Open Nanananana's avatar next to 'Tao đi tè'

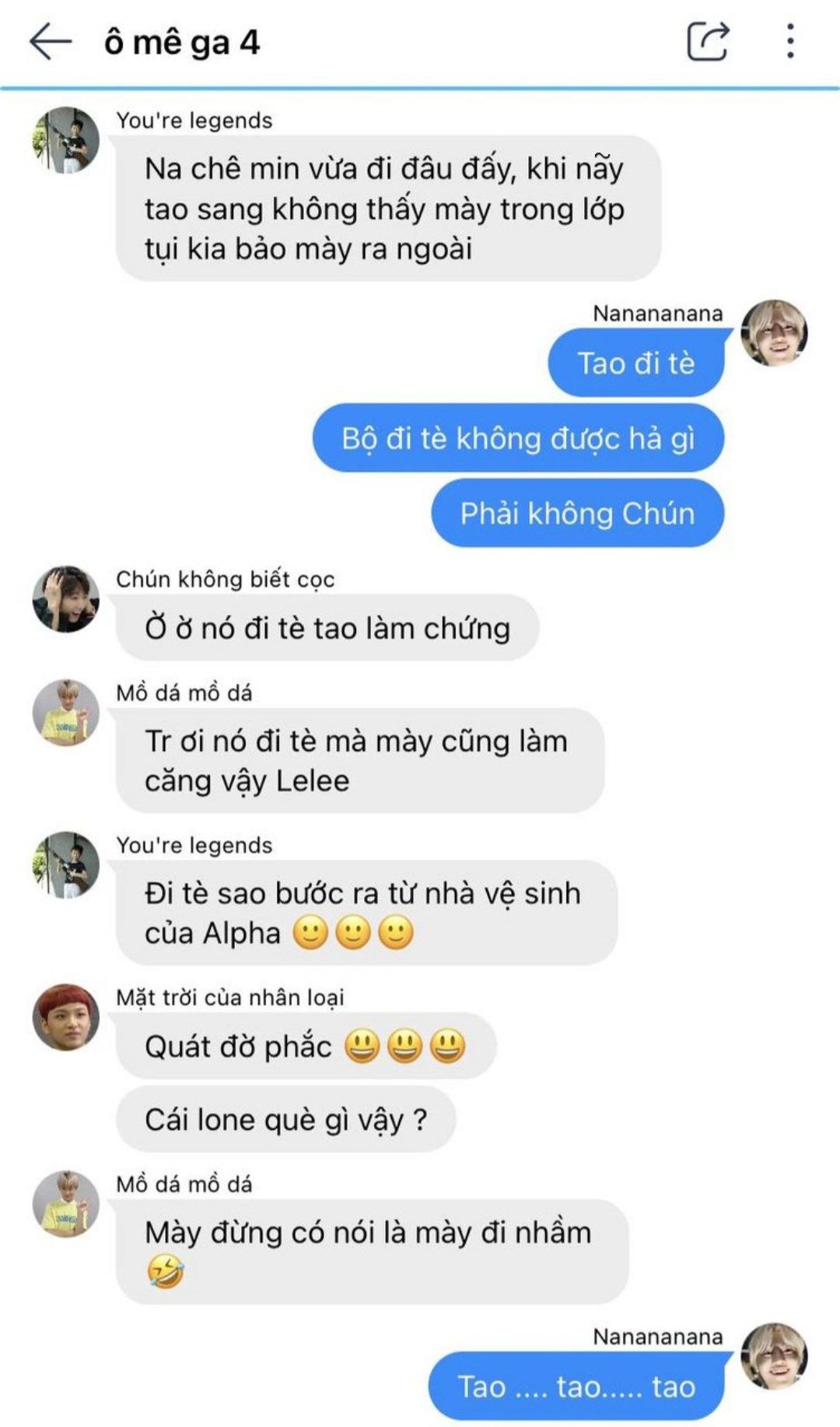[x=774, y=333]
